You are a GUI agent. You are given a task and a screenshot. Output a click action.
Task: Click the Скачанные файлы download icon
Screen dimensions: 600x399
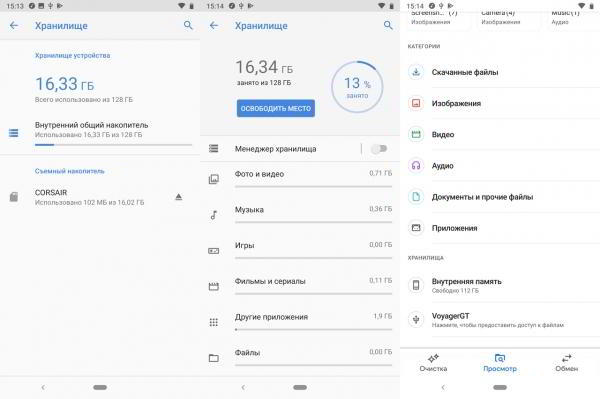click(416, 72)
